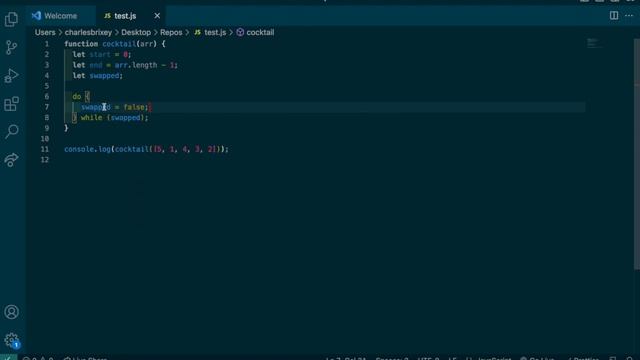
Task: Click the 'end' variable on line 3
Action: click(x=96, y=65)
